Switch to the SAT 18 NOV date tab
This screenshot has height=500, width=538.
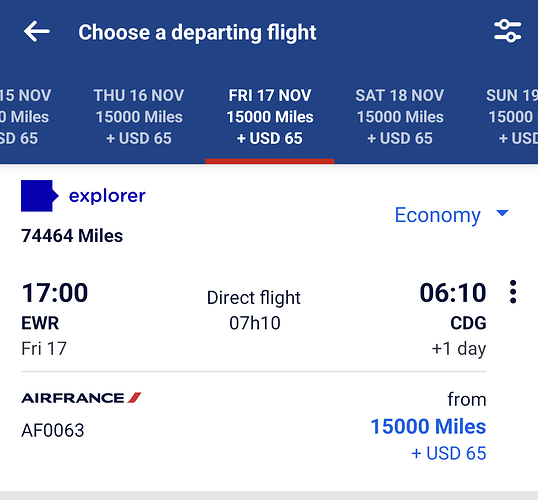pyautogui.click(x=400, y=117)
